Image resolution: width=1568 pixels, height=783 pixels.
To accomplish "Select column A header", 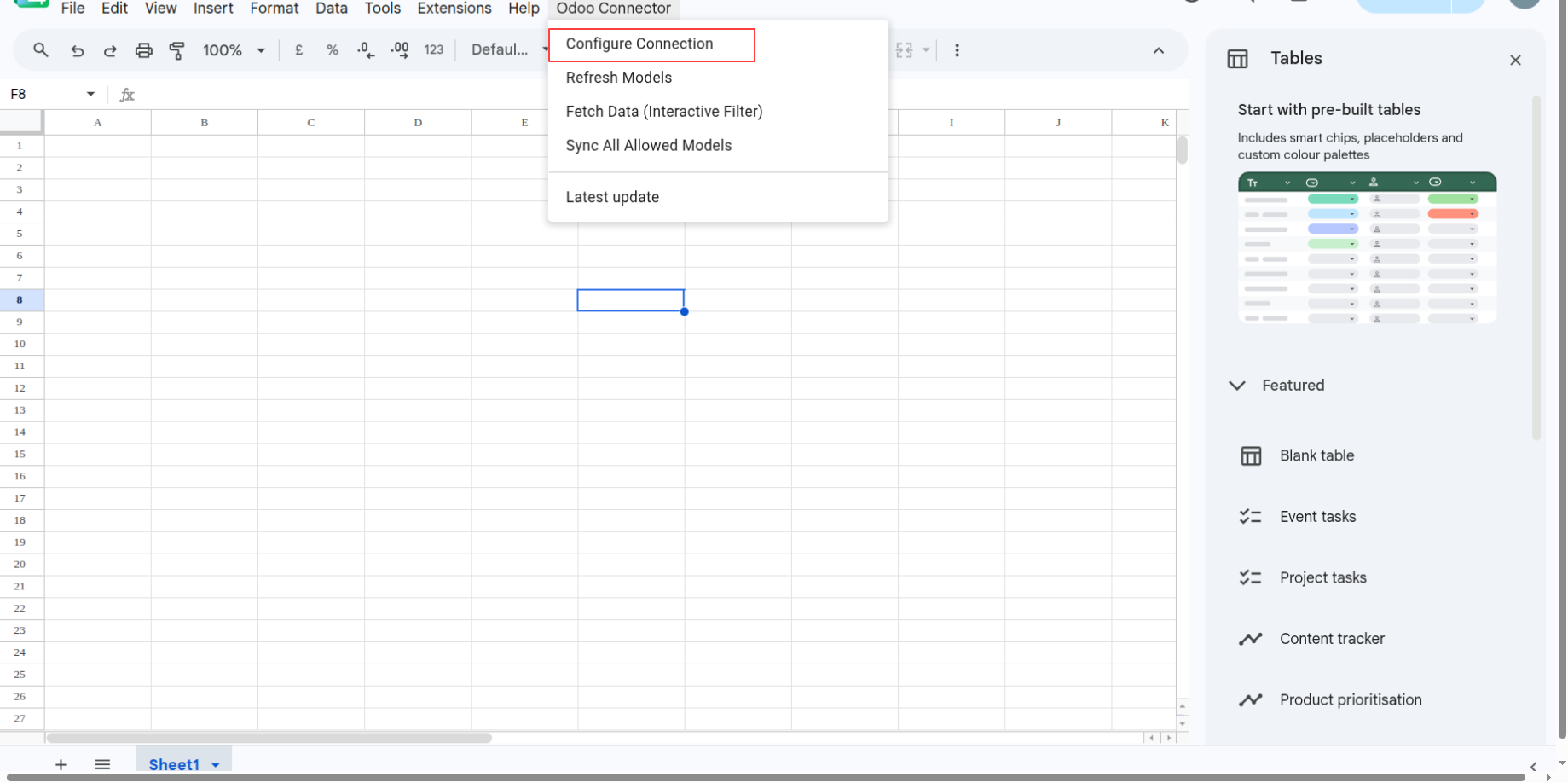I will coord(98,123).
